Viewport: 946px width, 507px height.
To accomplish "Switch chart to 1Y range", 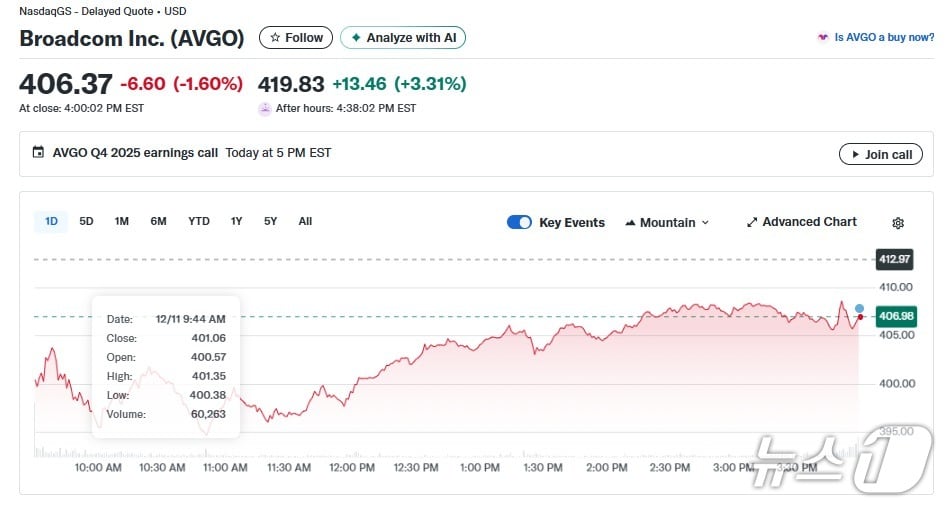I will pos(236,221).
